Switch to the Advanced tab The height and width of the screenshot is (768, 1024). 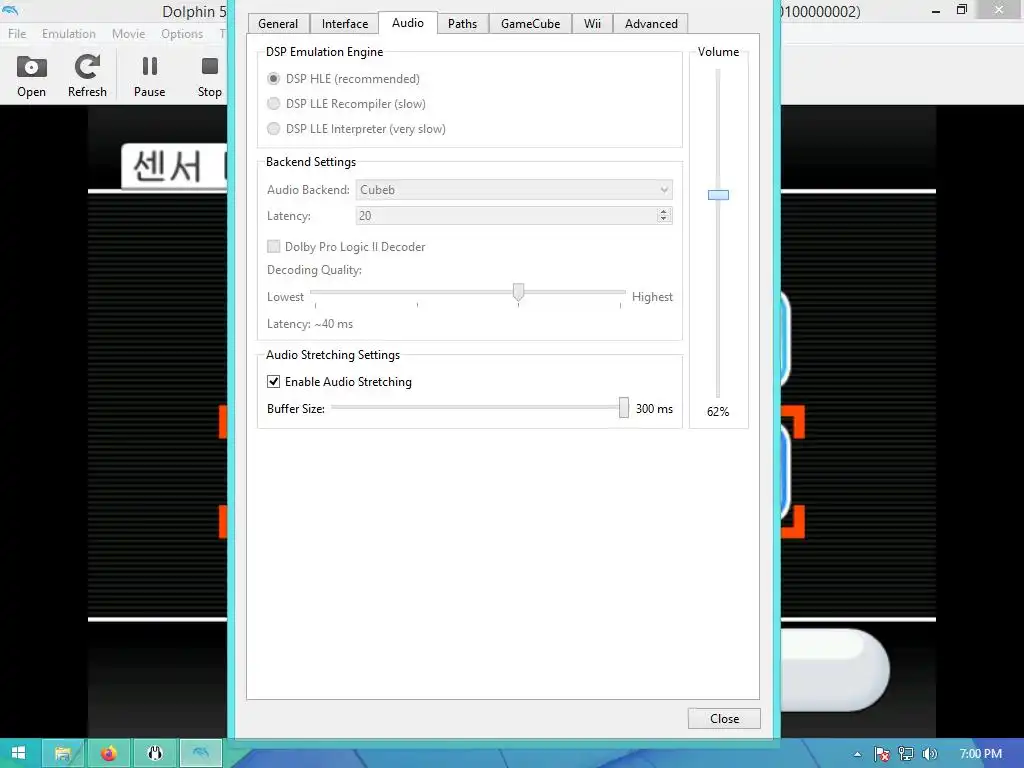point(651,24)
